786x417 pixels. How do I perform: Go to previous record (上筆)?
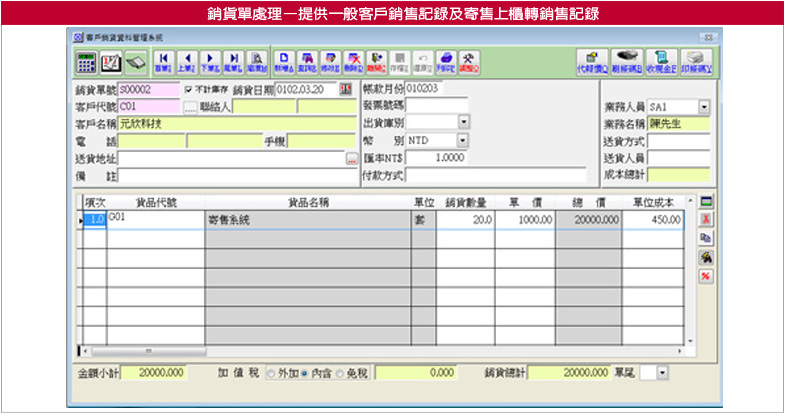tap(186, 62)
